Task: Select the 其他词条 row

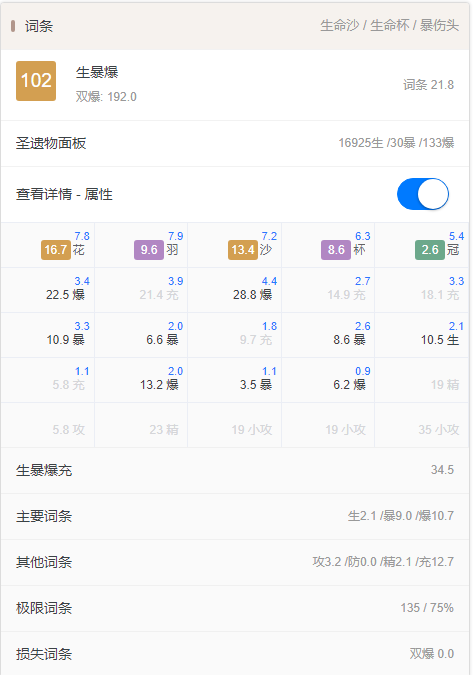Action: [x=235, y=563]
